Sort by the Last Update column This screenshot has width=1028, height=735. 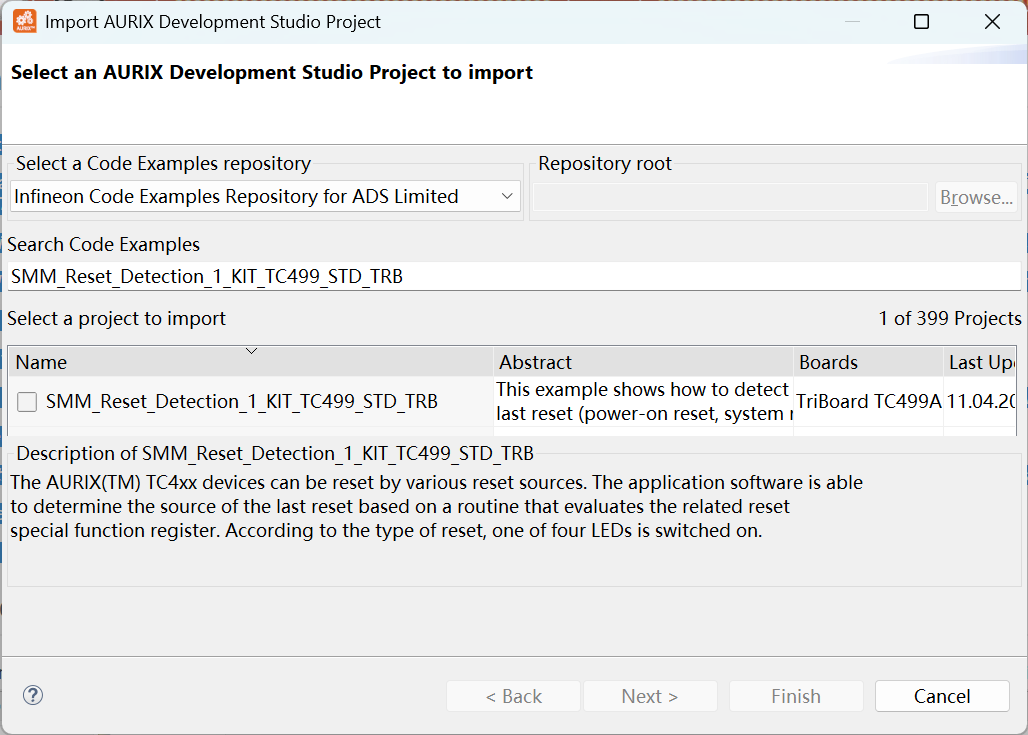pos(981,362)
